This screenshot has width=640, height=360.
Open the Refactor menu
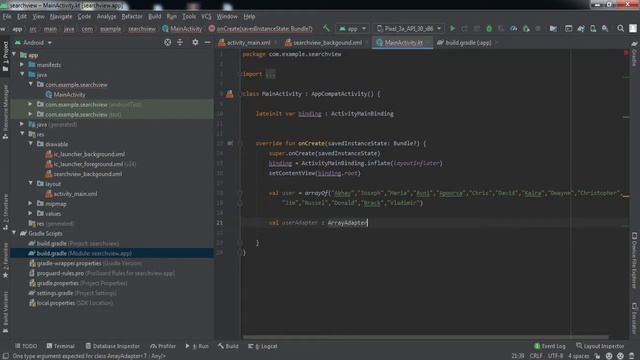pyautogui.click(x=132, y=17)
